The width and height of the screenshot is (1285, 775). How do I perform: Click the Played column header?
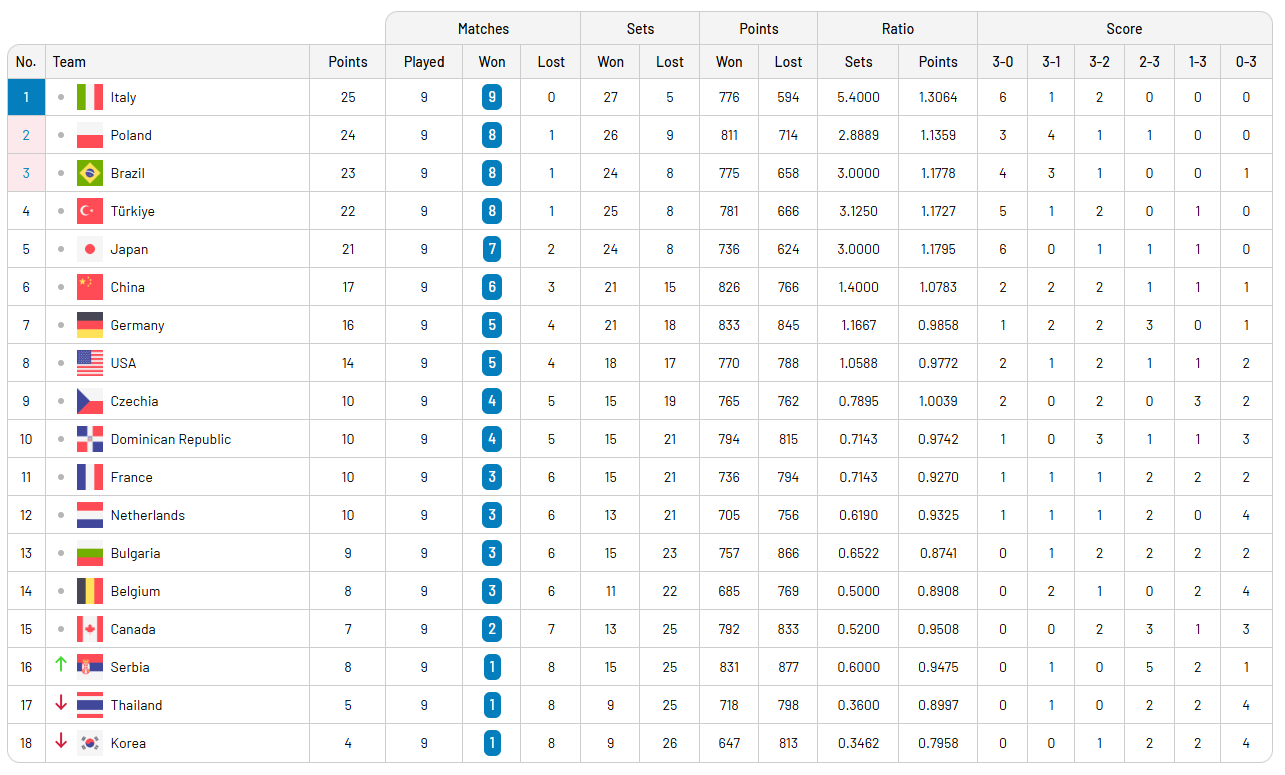(x=424, y=62)
